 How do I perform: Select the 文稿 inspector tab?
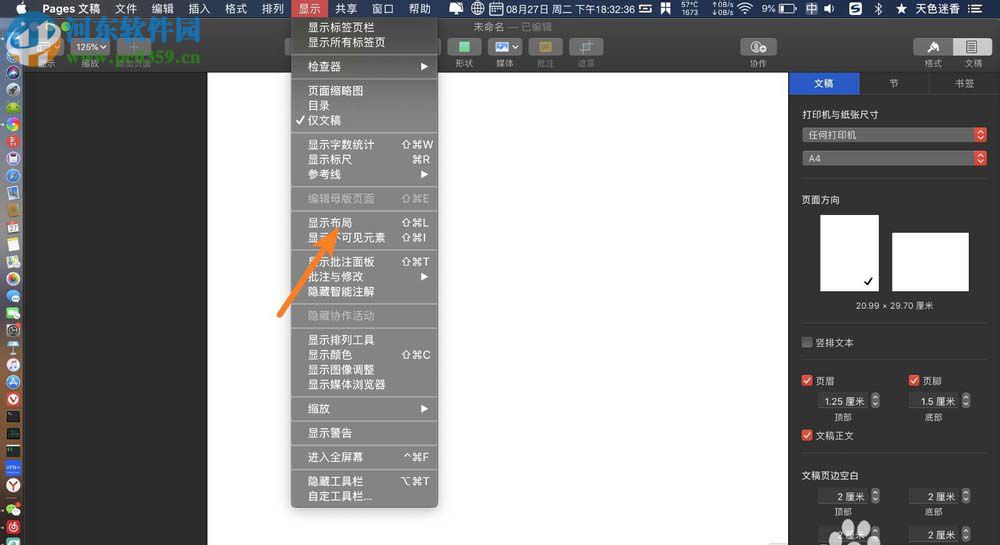[x=824, y=84]
